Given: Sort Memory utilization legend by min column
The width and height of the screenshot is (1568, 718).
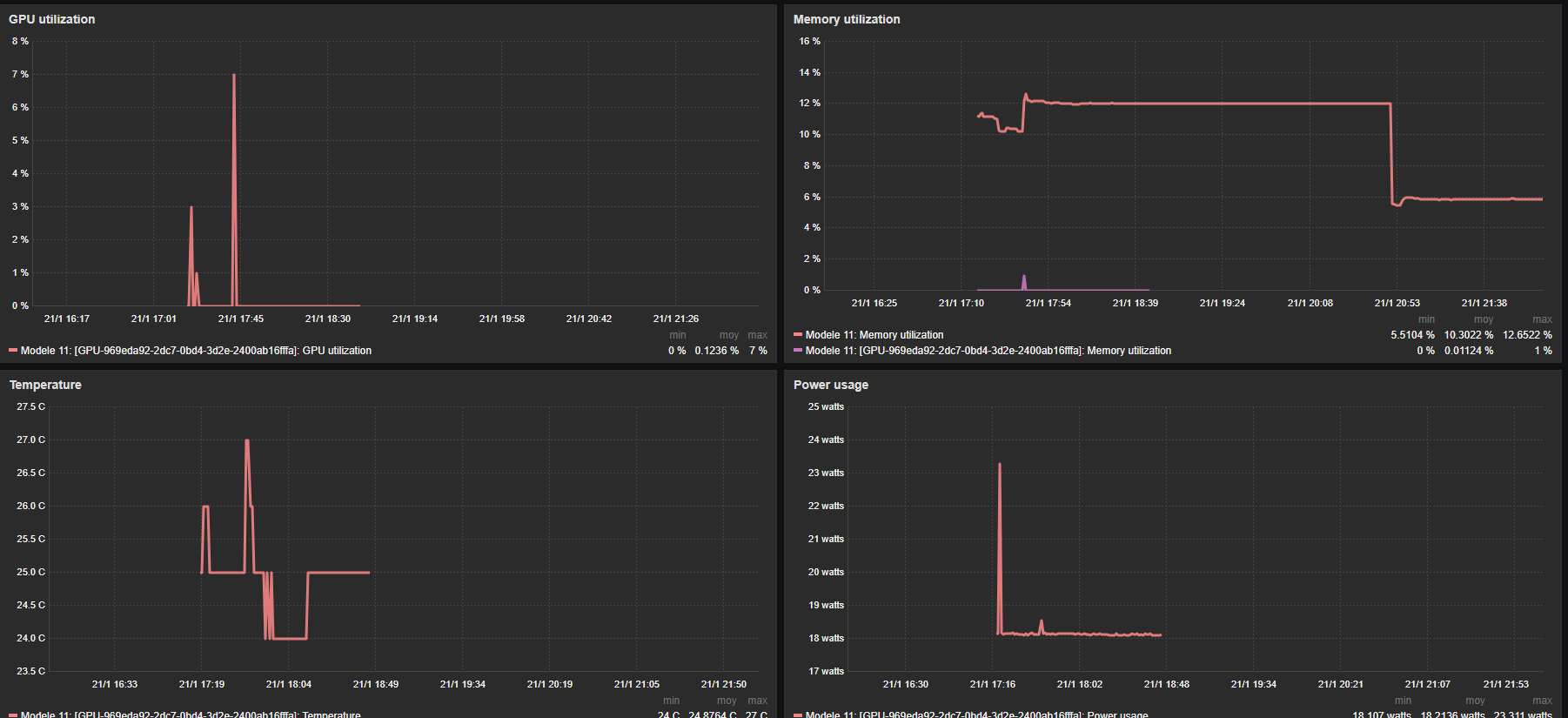Looking at the screenshot, I should click(x=1426, y=319).
